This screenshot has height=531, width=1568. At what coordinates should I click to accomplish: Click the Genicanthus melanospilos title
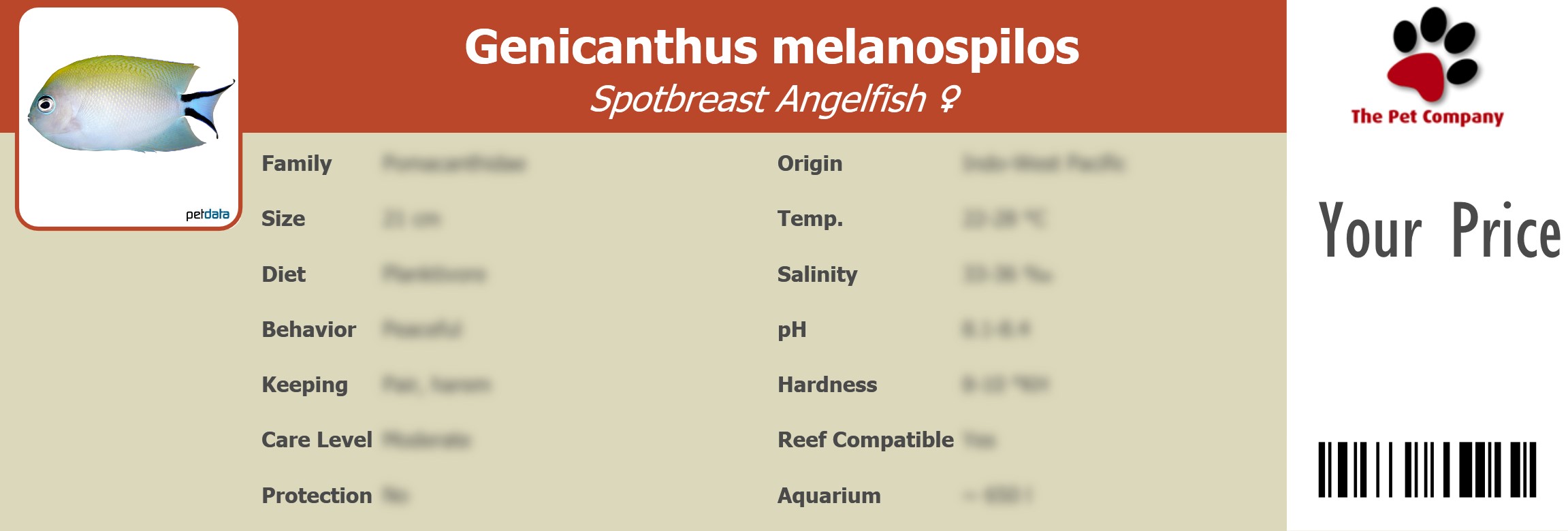pos(771,47)
